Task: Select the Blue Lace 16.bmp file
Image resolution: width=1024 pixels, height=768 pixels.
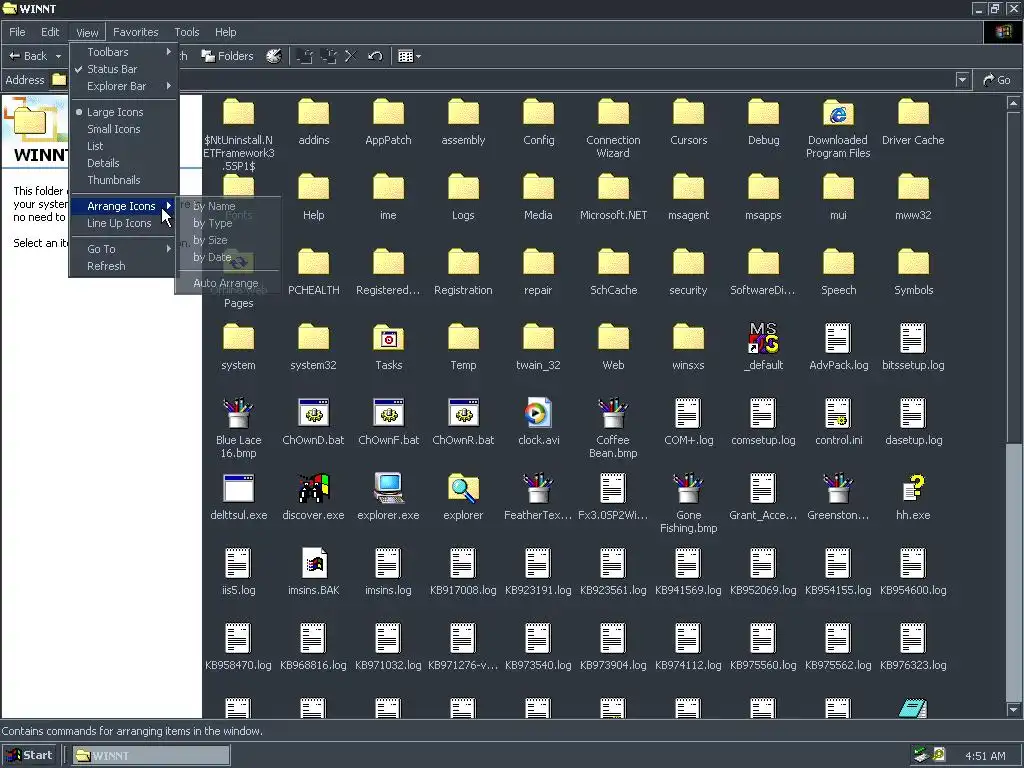Action: (238, 413)
